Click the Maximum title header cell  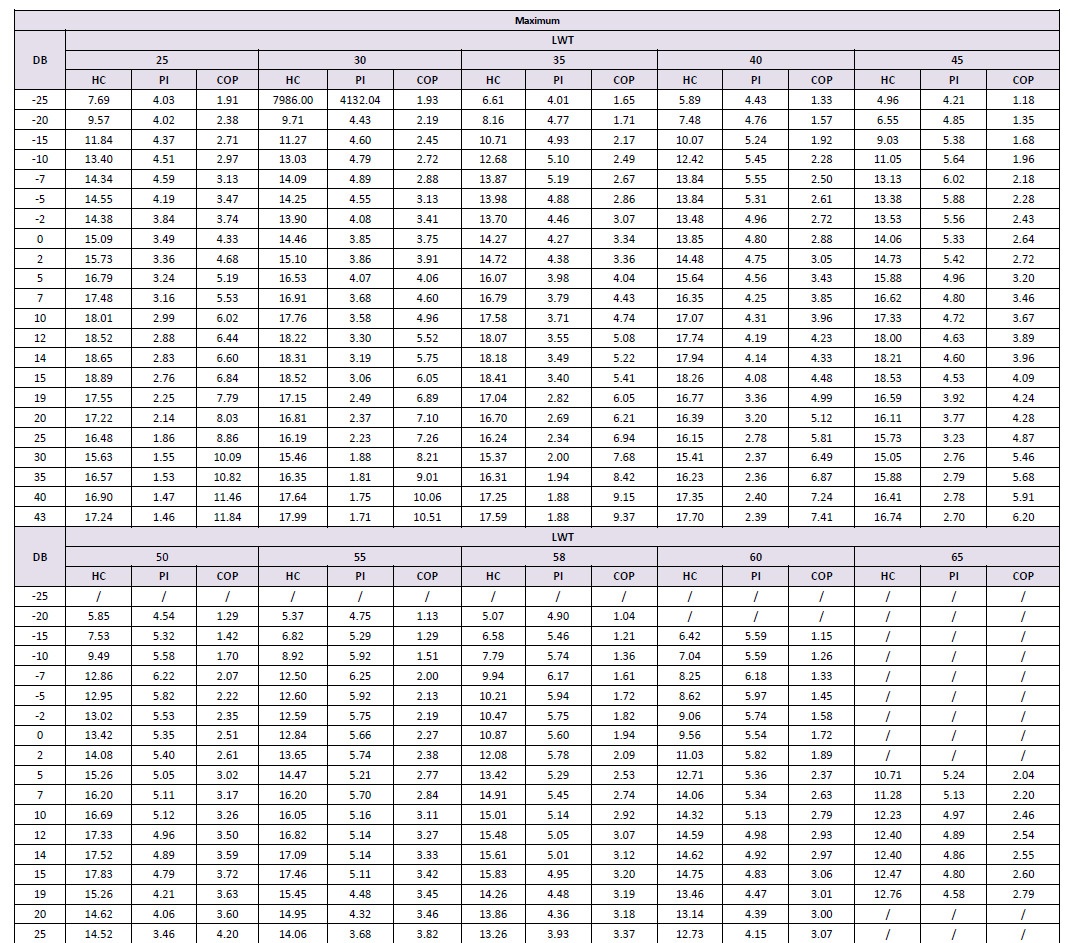536,20
